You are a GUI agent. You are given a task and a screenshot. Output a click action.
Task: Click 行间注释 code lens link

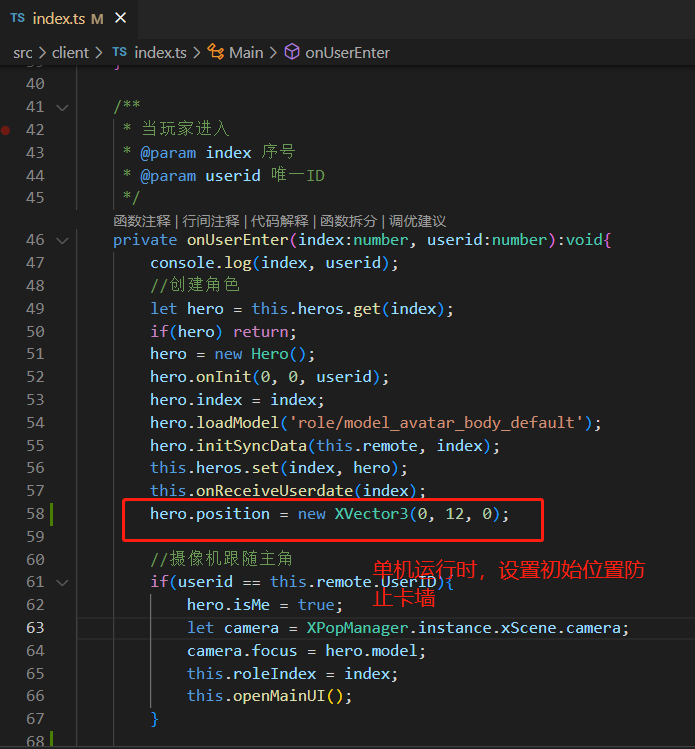pyautogui.click(x=211, y=221)
